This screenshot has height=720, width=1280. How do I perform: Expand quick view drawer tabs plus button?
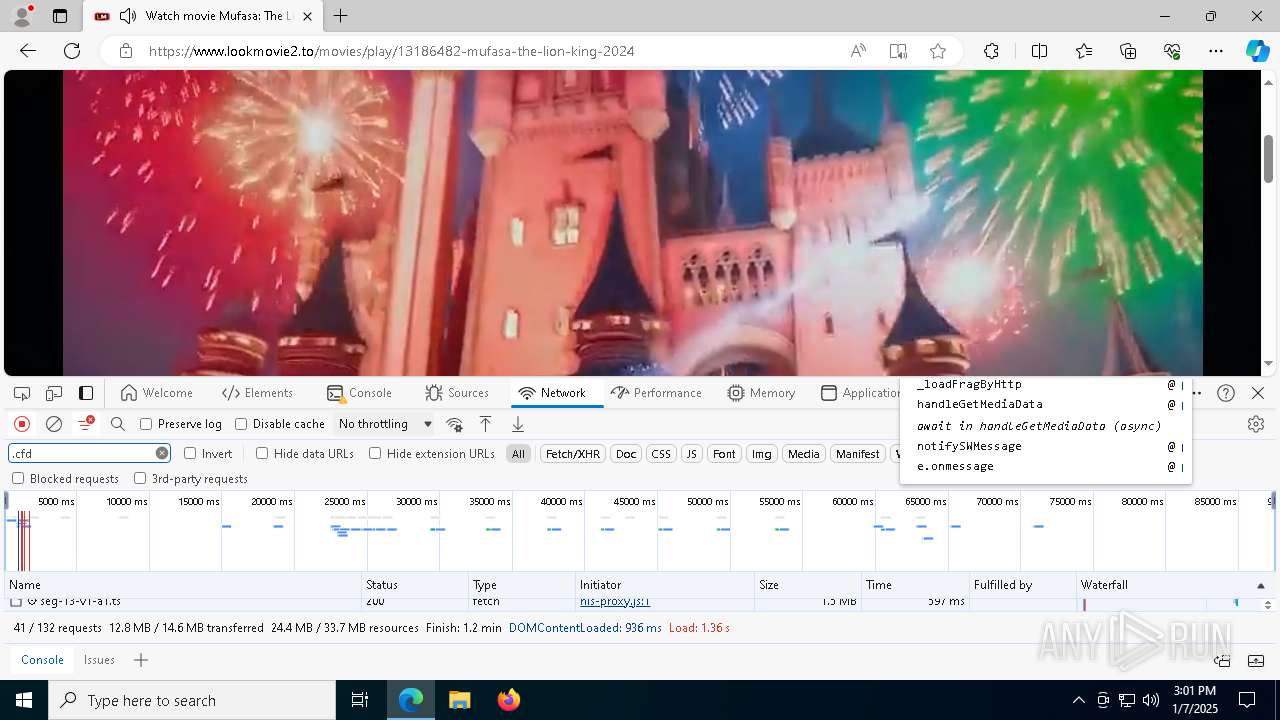click(x=141, y=660)
